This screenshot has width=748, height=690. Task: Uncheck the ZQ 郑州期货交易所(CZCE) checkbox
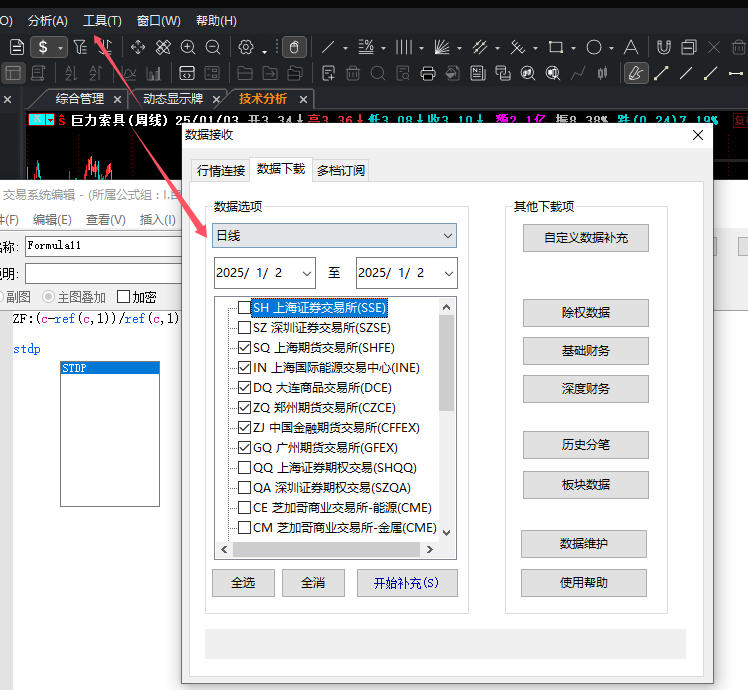click(244, 408)
